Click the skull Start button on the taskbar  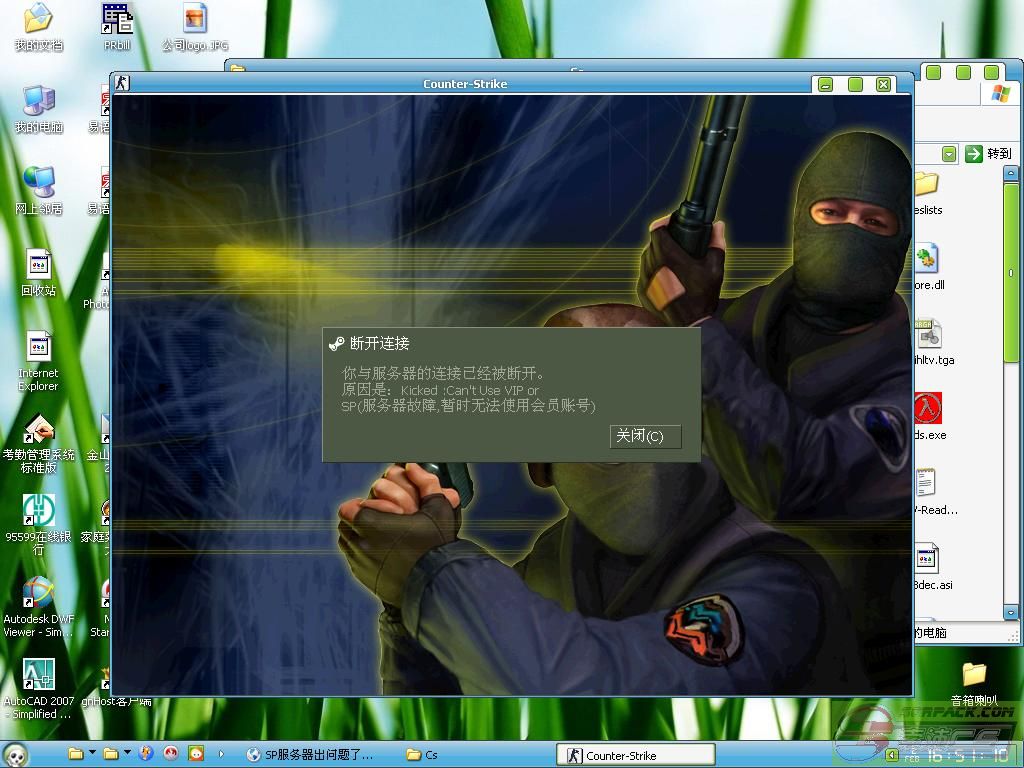click(x=16, y=754)
